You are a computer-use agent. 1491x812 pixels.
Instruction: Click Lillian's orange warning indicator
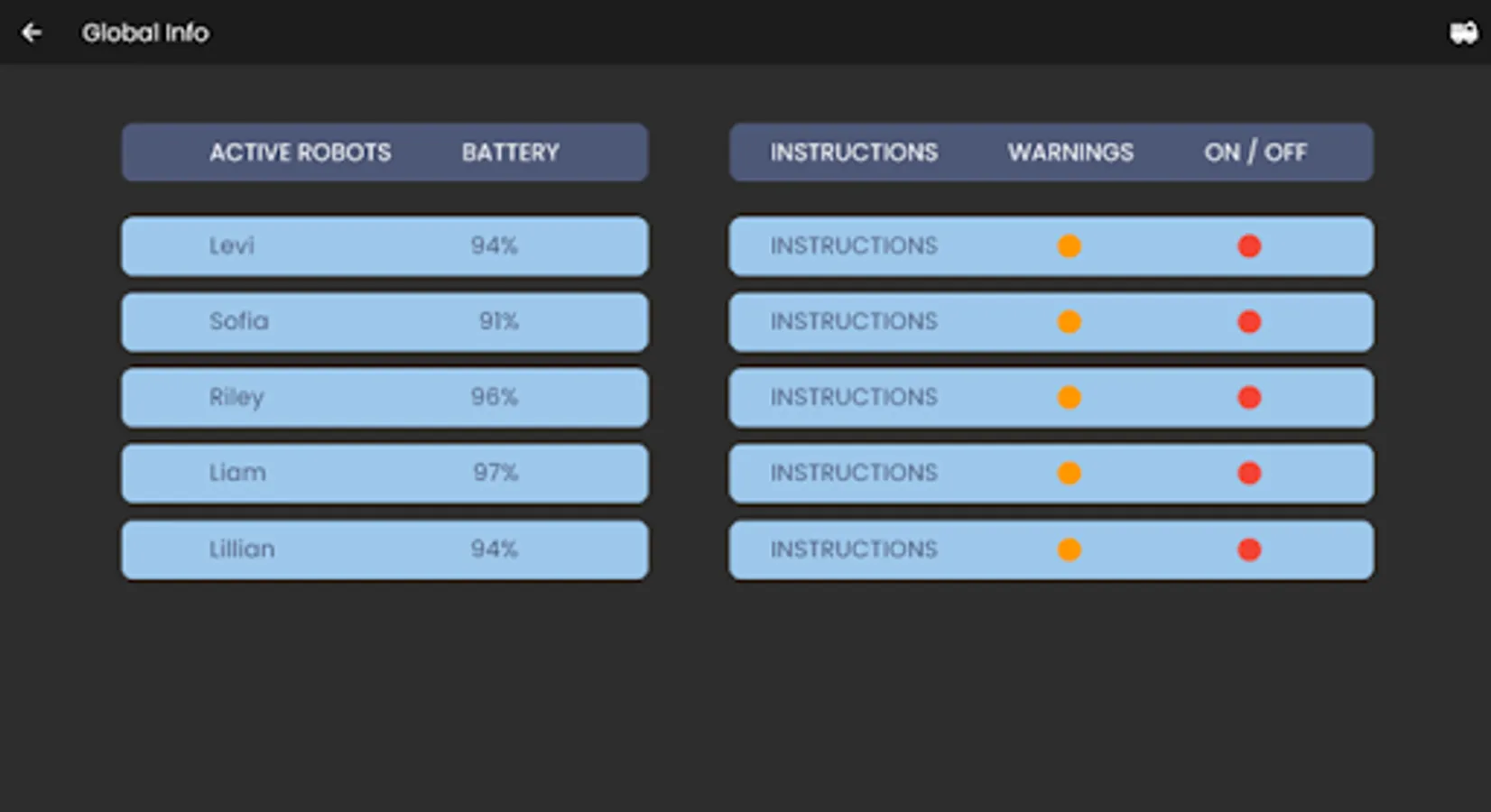point(1069,549)
